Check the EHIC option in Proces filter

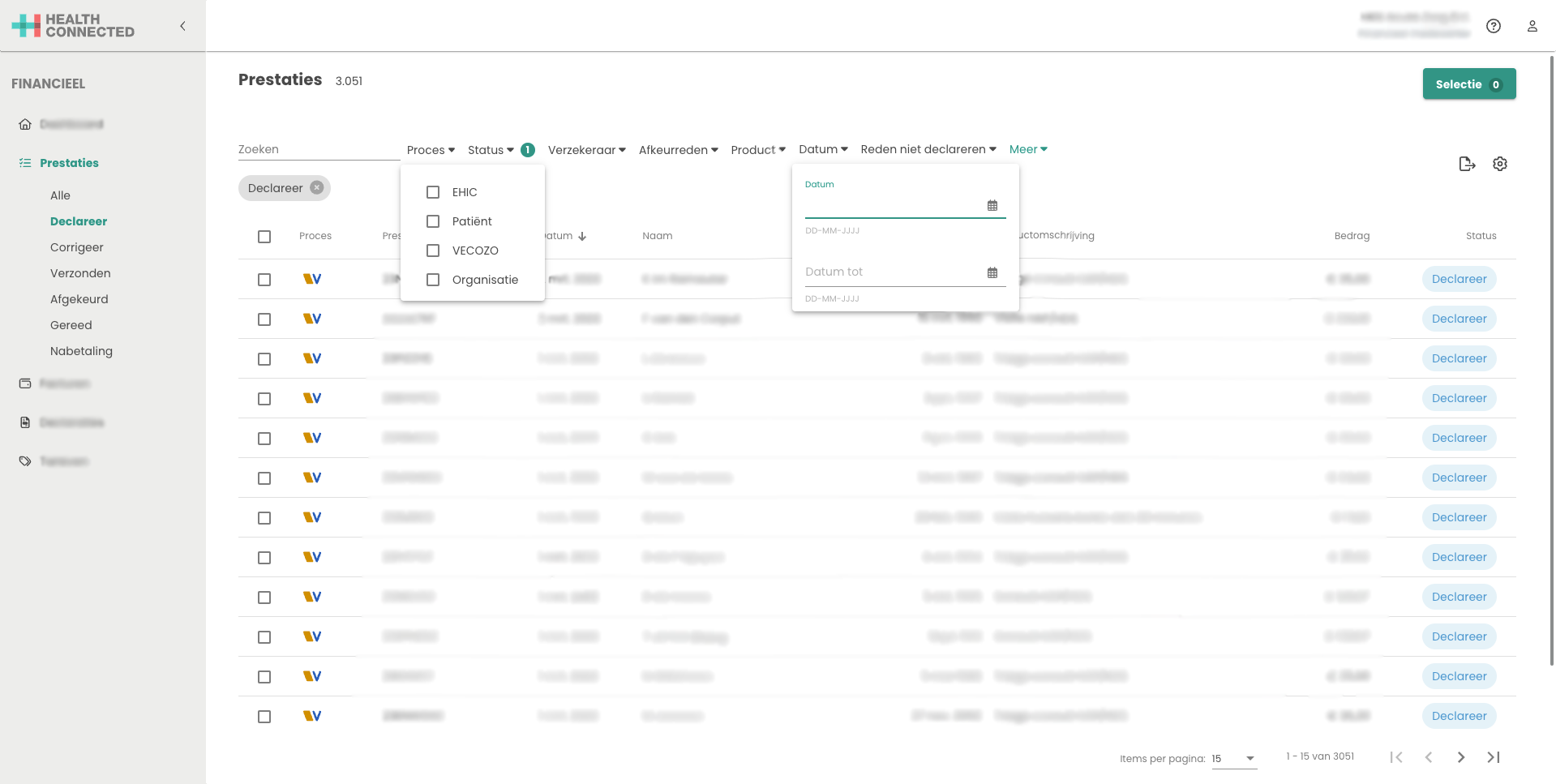(x=433, y=192)
